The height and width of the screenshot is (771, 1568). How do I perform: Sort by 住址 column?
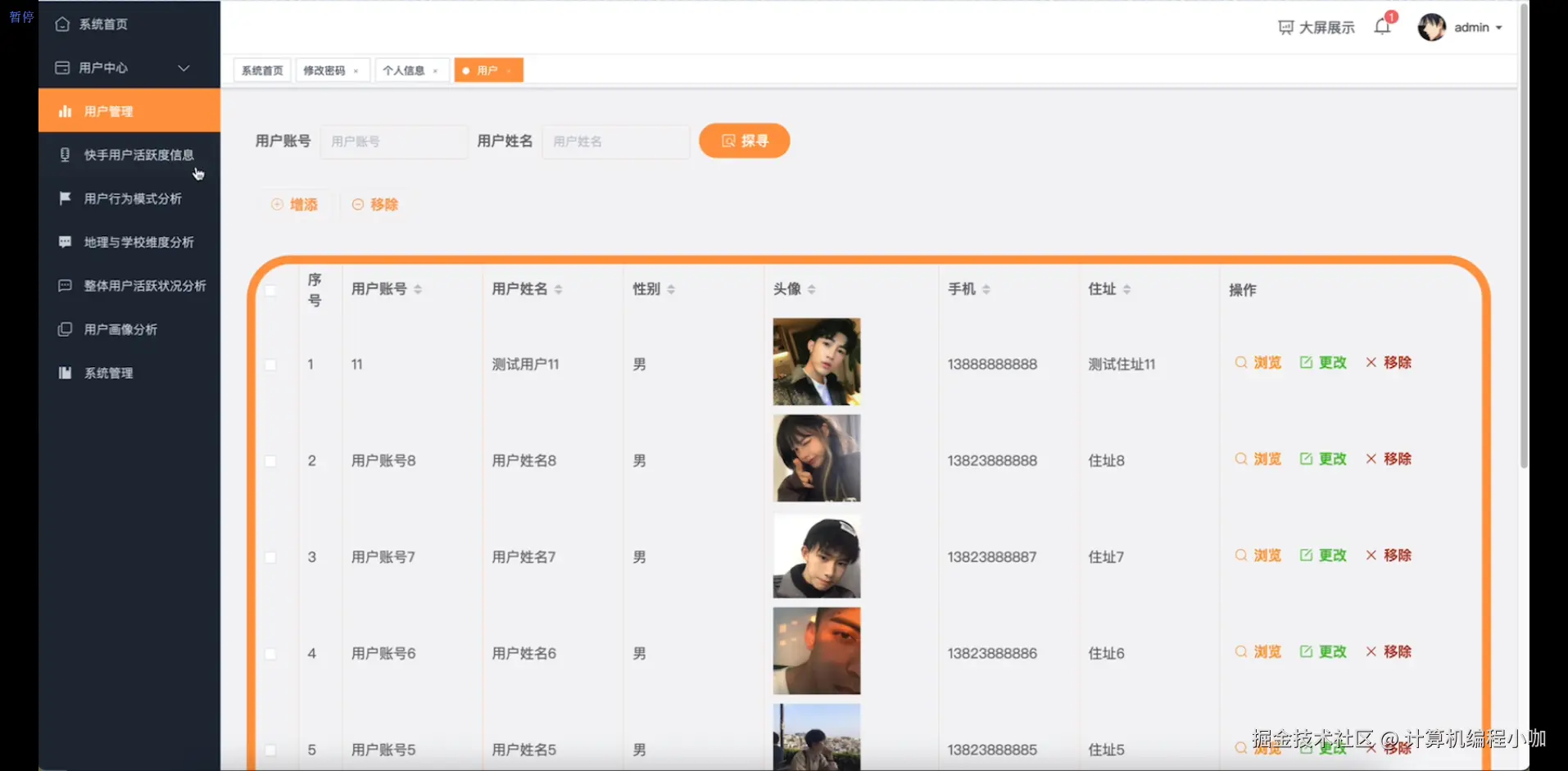pyautogui.click(x=1127, y=289)
